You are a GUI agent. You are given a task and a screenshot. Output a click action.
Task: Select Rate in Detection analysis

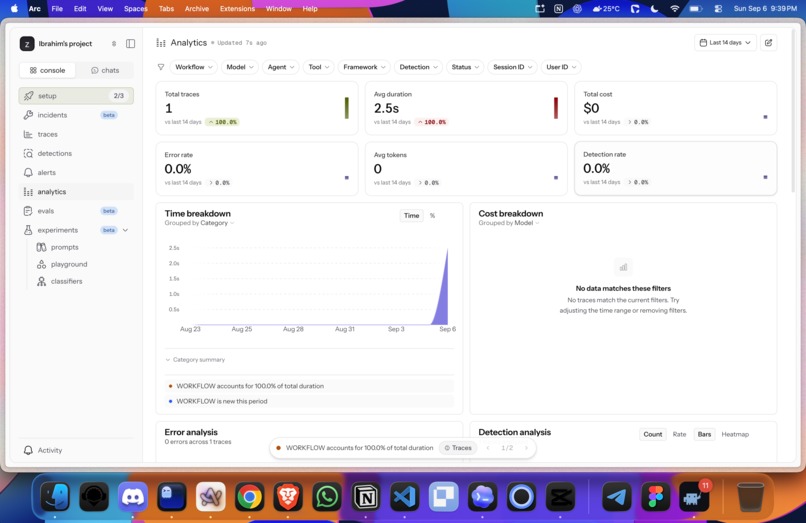680,435
